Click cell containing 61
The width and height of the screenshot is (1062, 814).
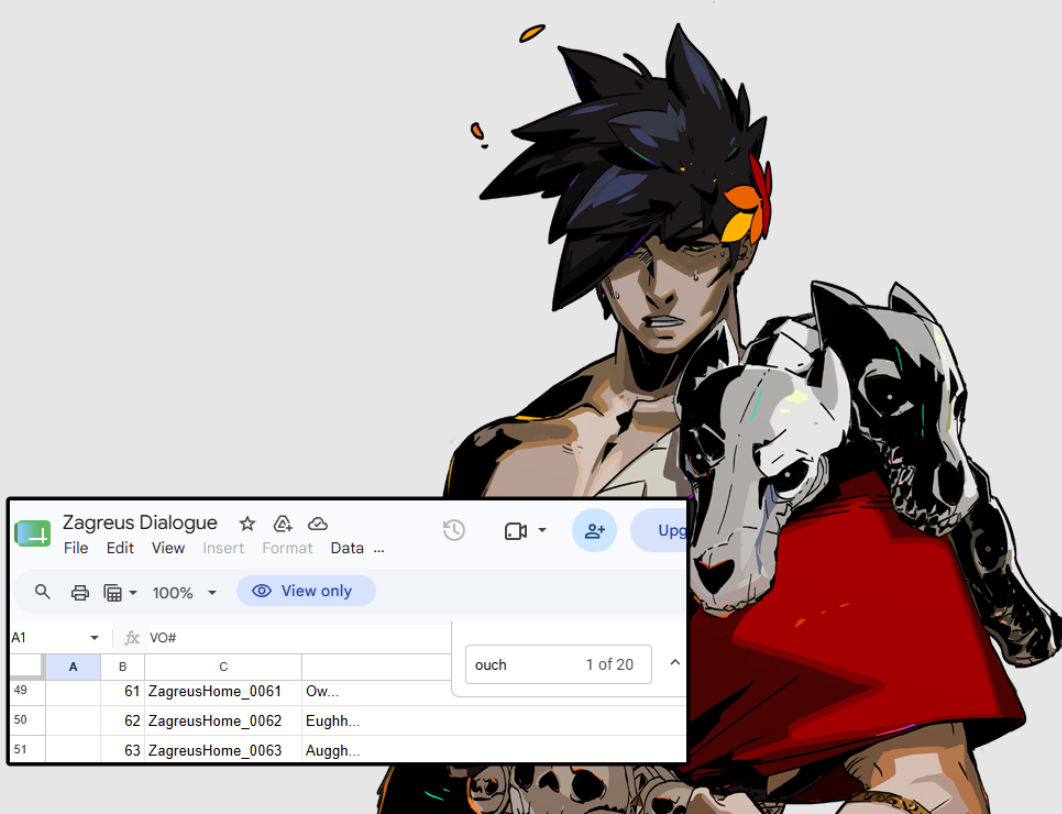123,691
